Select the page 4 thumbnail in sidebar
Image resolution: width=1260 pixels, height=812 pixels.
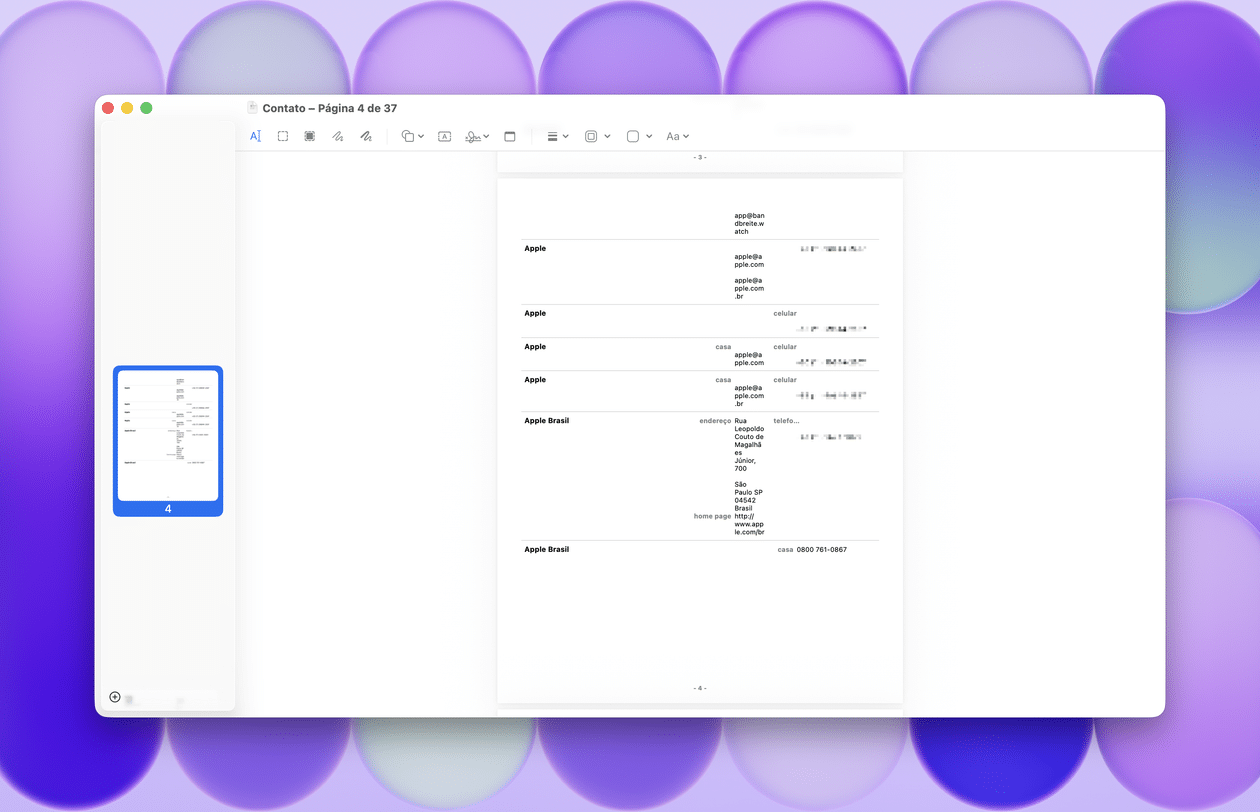coord(168,435)
